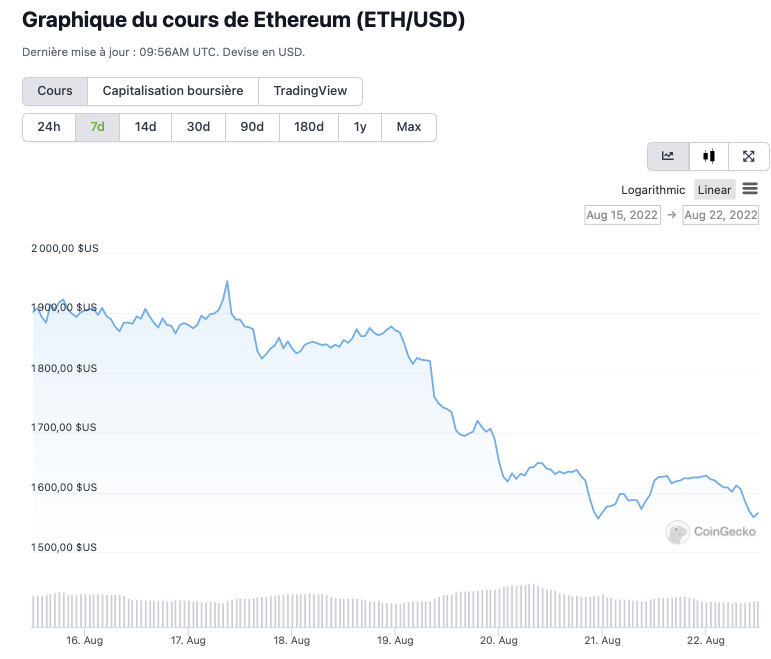Enable Logarithmic scale
Image resolution: width=771 pixels, height=659 pixels.
[x=653, y=190]
